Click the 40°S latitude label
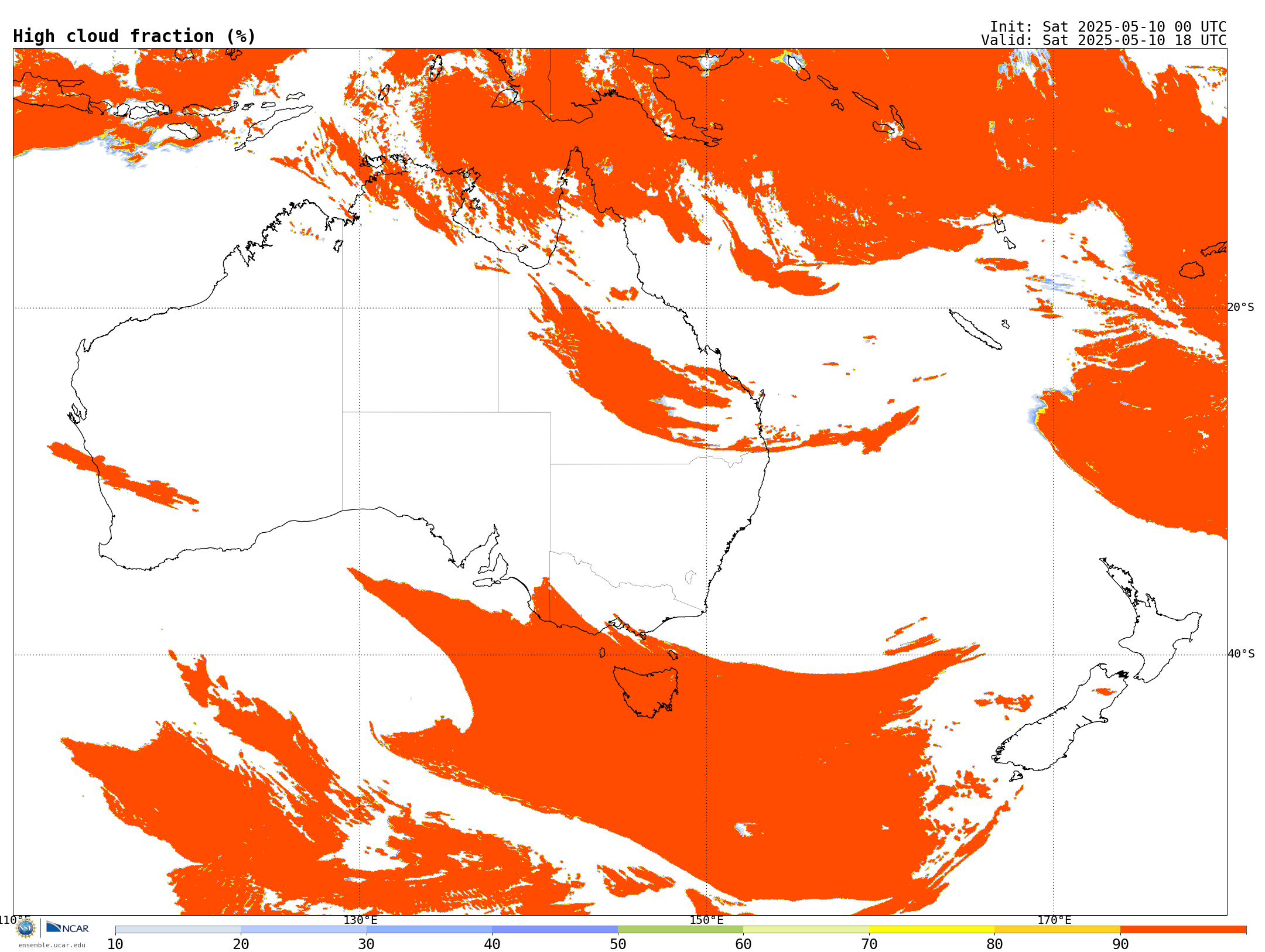Viewport: 1265px width, 952px height. pos(1241,654)
